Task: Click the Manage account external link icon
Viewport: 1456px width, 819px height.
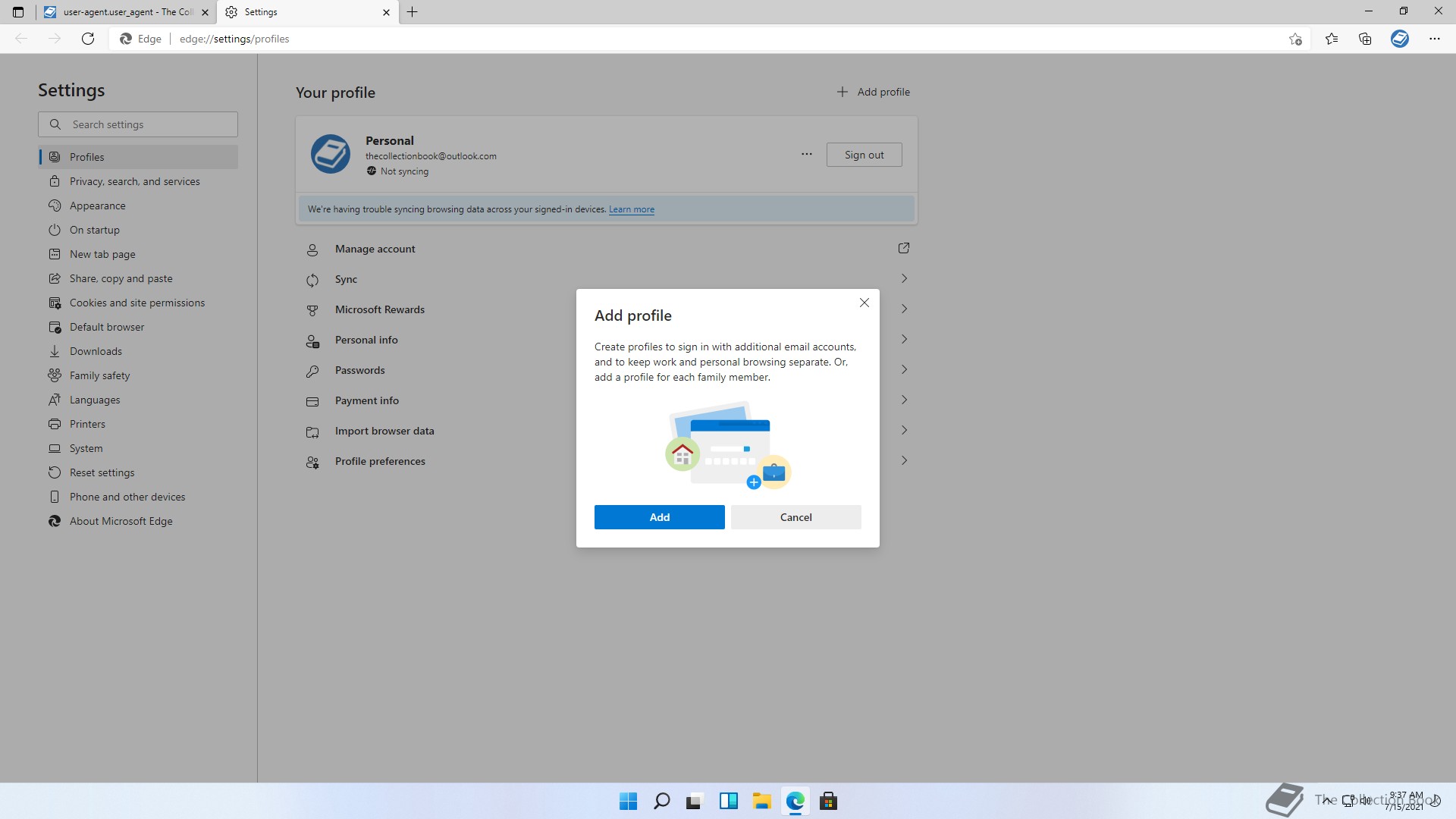Action: [903, 248]
